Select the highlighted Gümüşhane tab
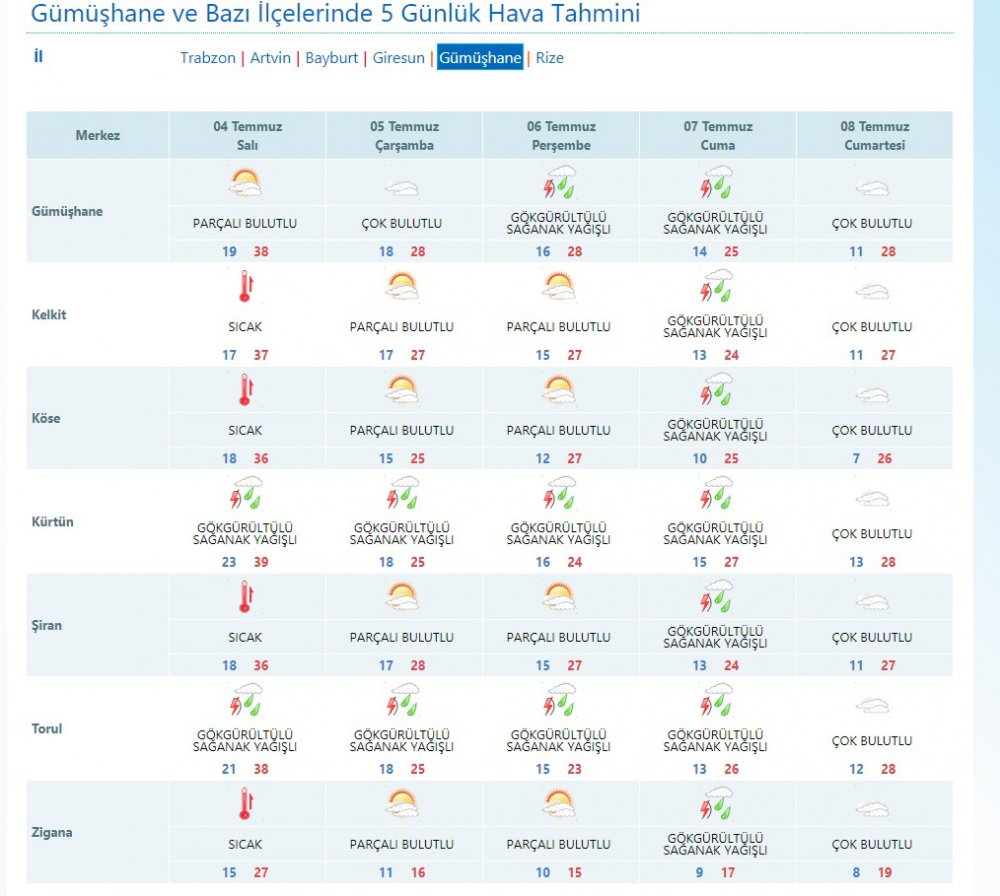Image resolution: width=1000 pixels, height=896 pixels. [480, 58]
